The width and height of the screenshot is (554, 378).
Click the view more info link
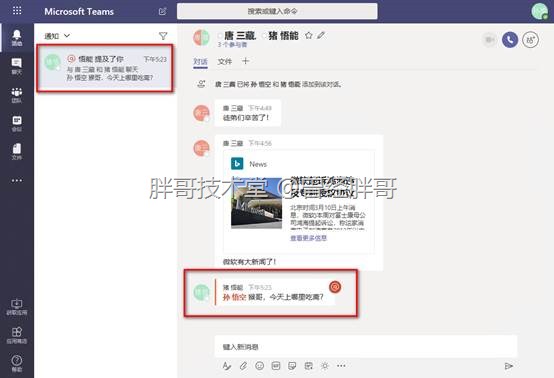[308, 238]
